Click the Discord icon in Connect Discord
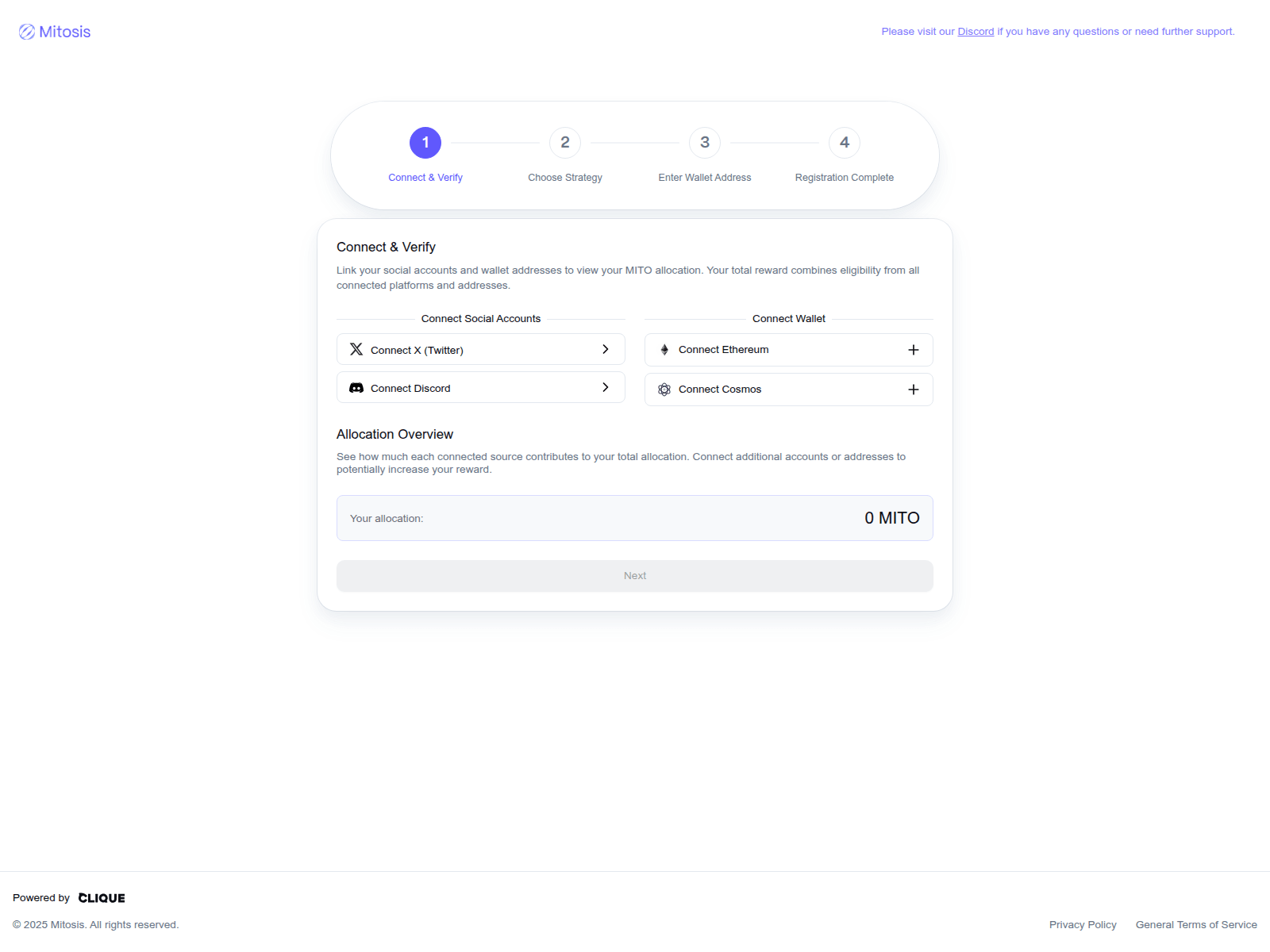 [x=357, y=387]
